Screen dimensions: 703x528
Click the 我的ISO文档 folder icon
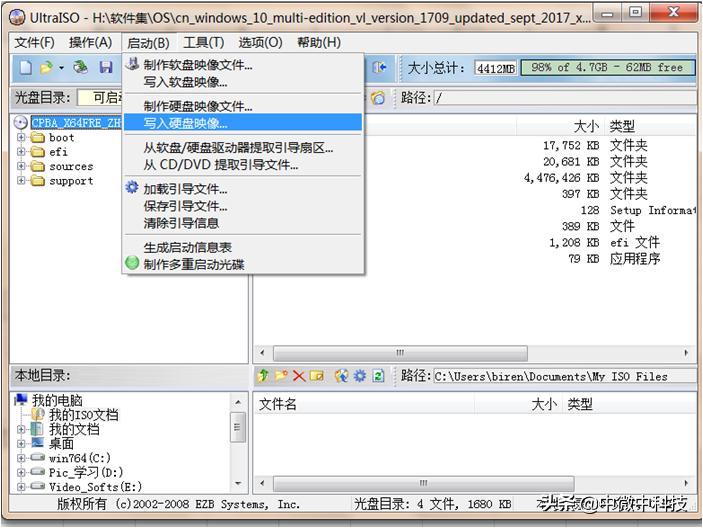point(38,414)
